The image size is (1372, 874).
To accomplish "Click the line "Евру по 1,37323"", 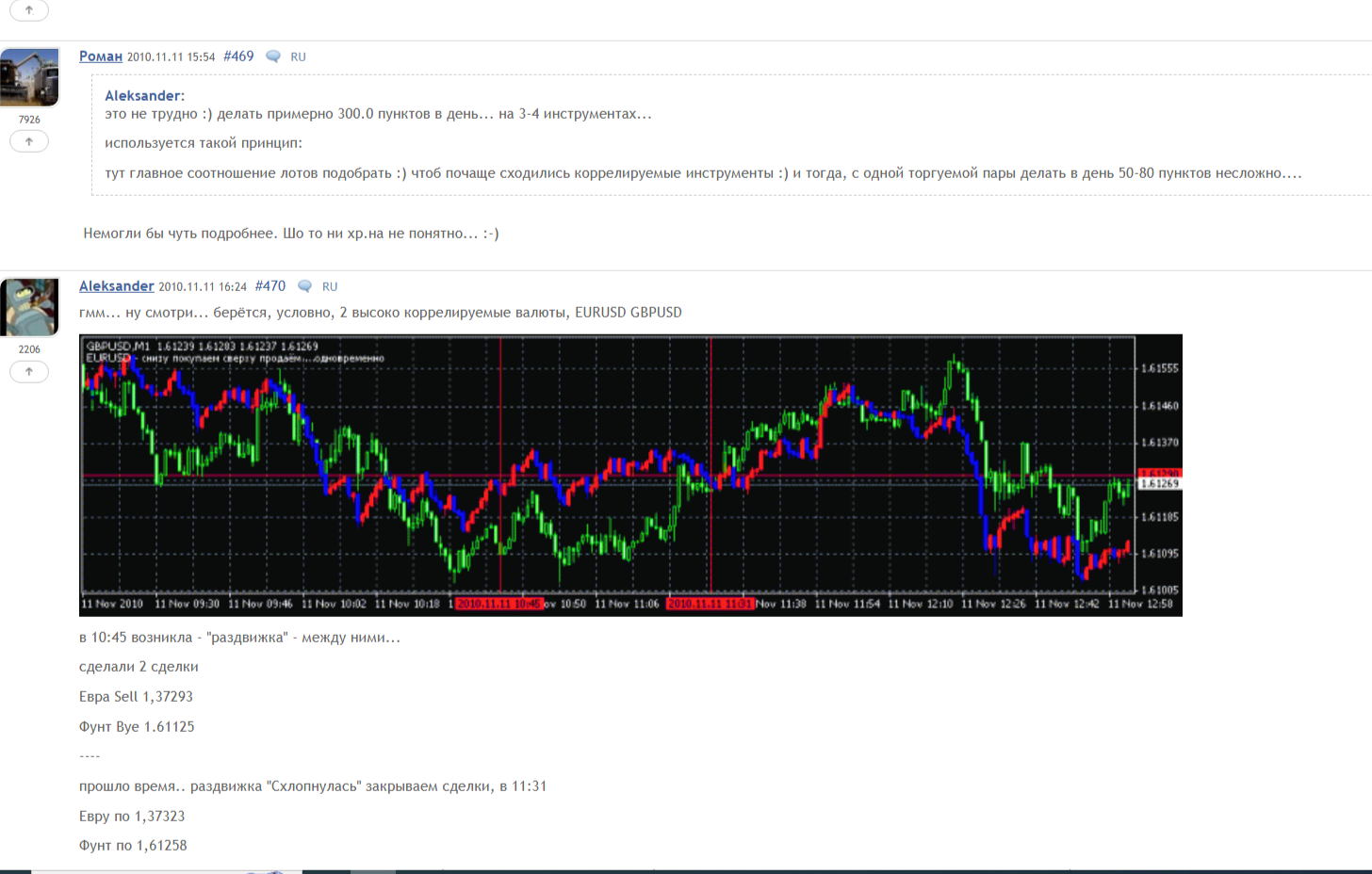I will 132,817.
